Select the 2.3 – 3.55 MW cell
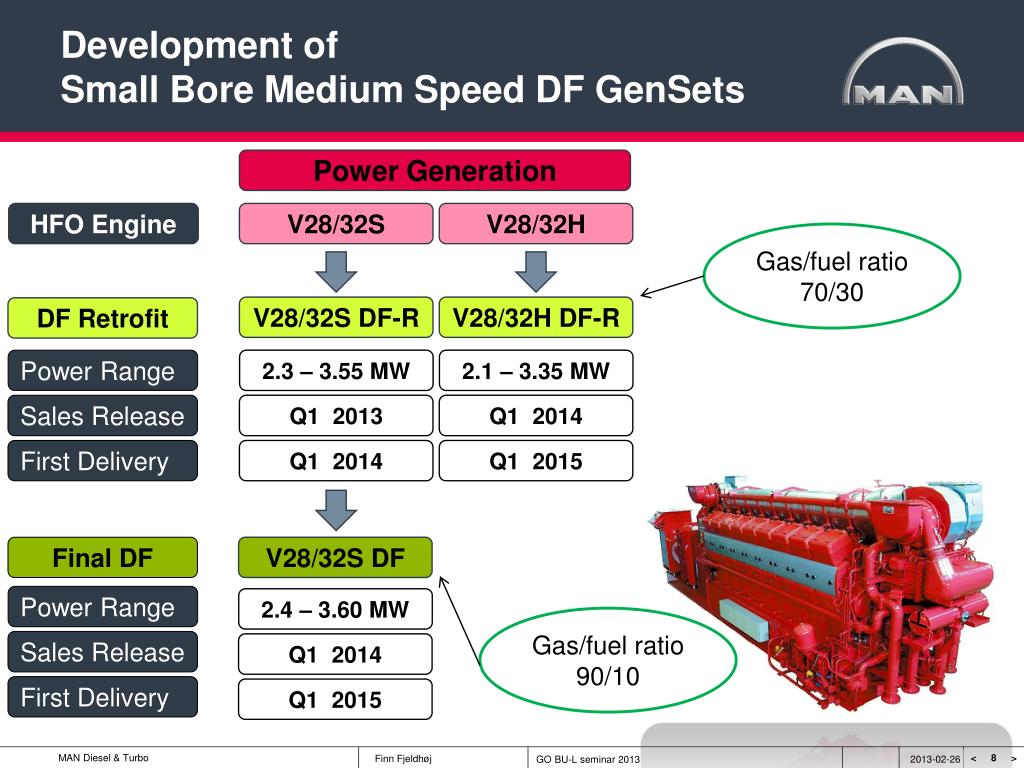This screenshot has height=768, width=1024. (336, 371)
